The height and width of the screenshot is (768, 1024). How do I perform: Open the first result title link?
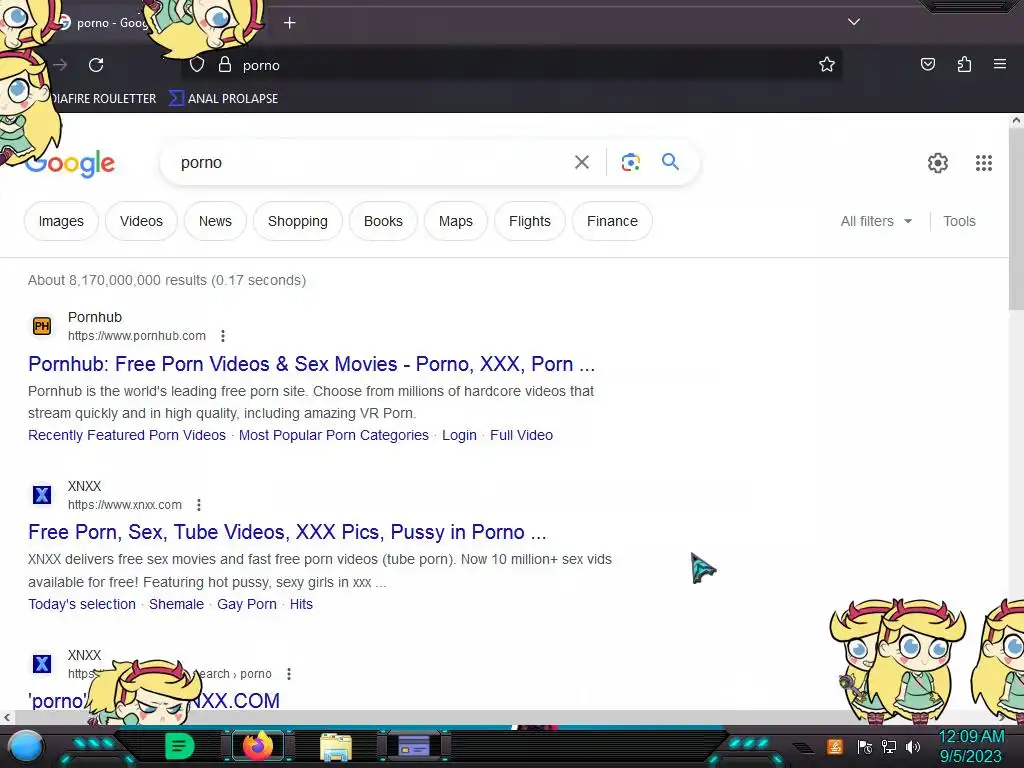(312, 364)
